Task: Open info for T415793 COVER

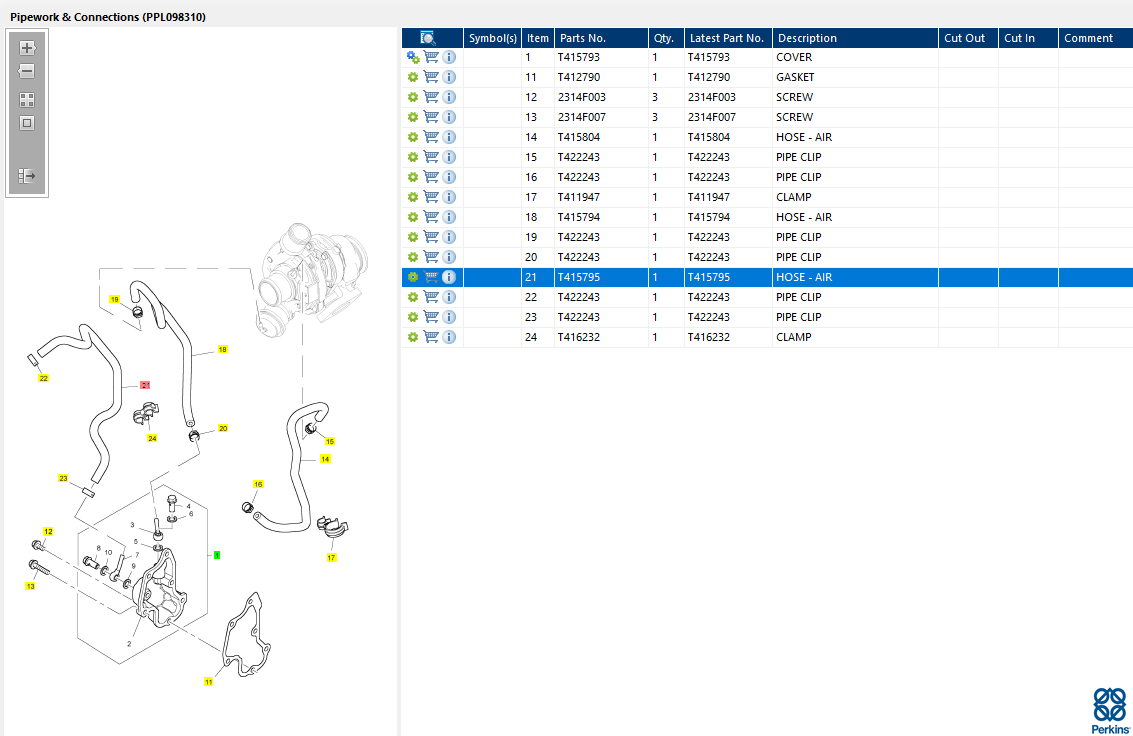Action: pos(449,57)
